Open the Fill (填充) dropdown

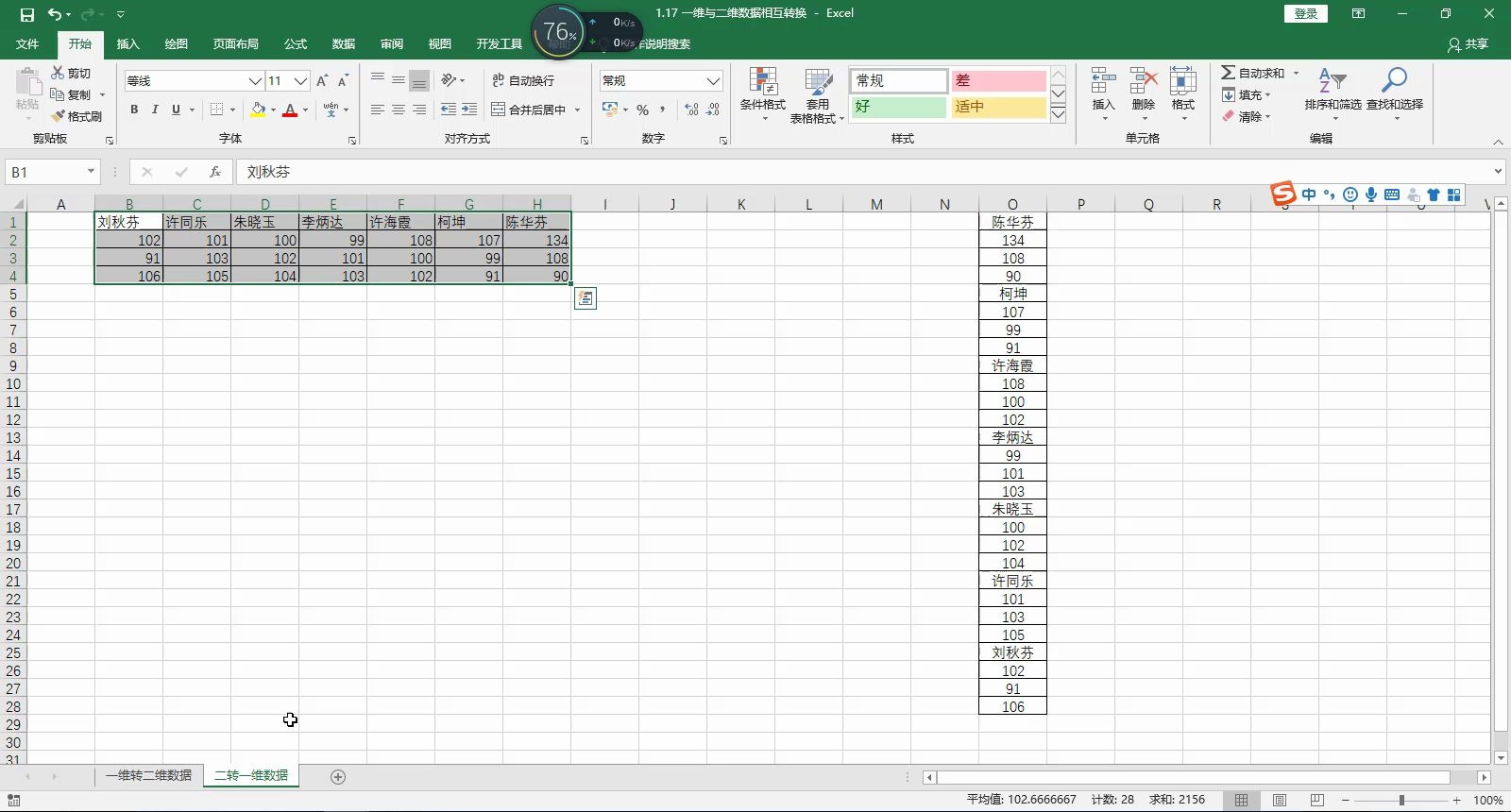pyautogui.click(x=1246, y=94)
